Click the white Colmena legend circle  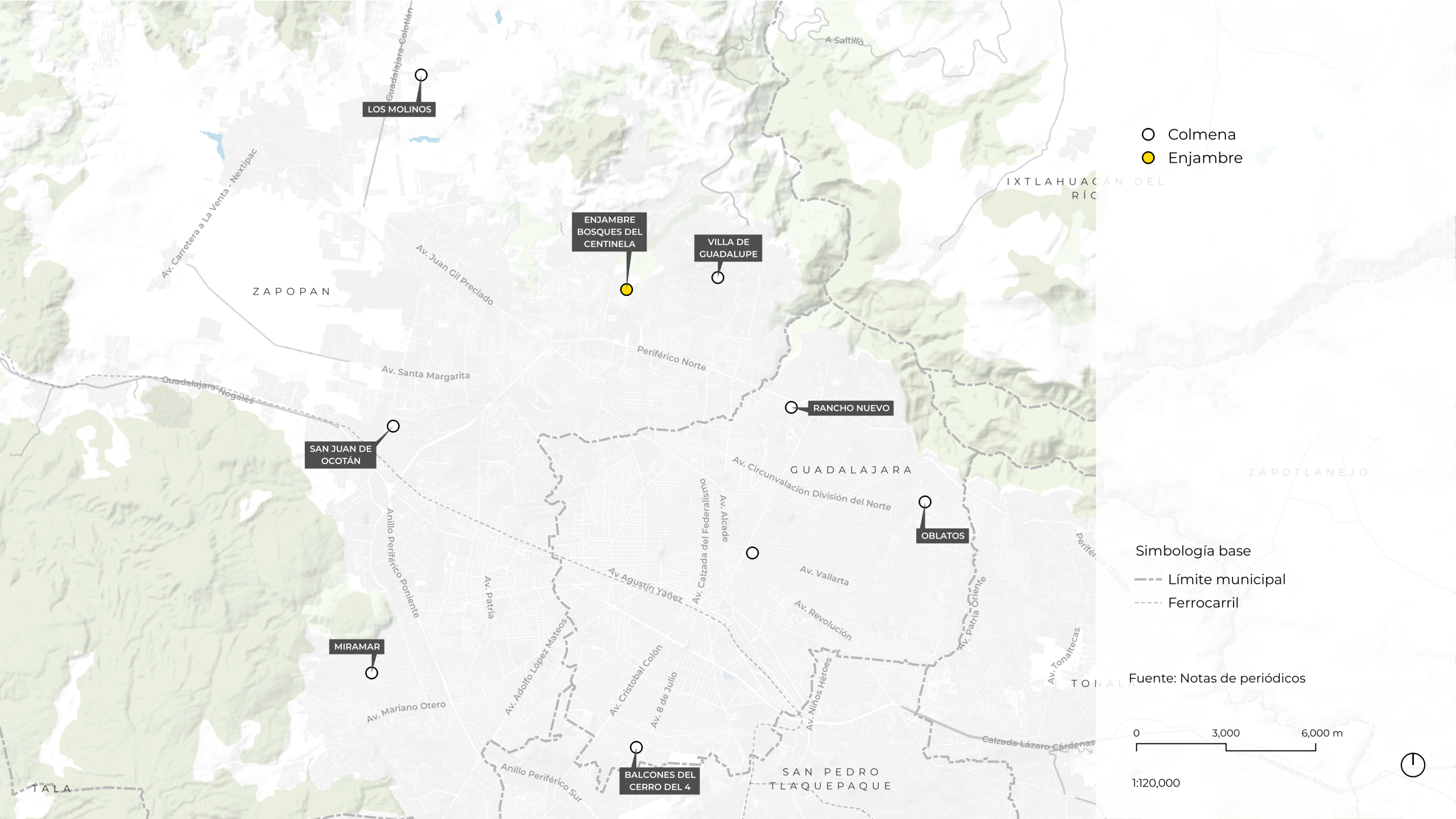click(1148, 135)
